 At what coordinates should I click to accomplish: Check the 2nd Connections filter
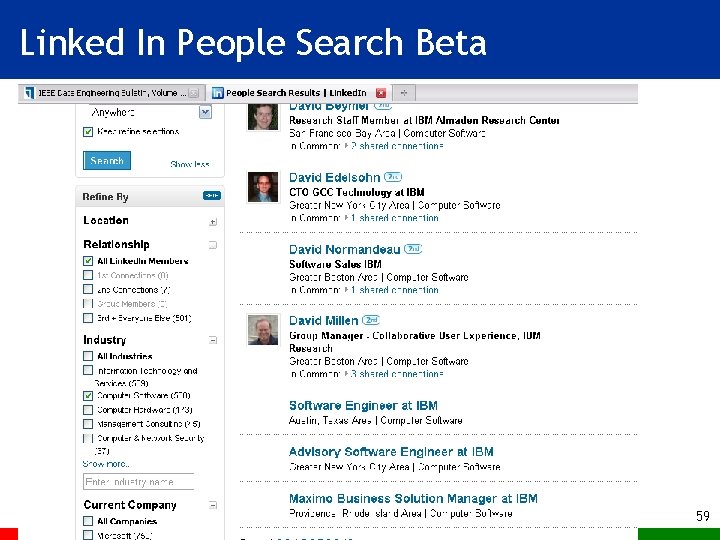(88, 289)
